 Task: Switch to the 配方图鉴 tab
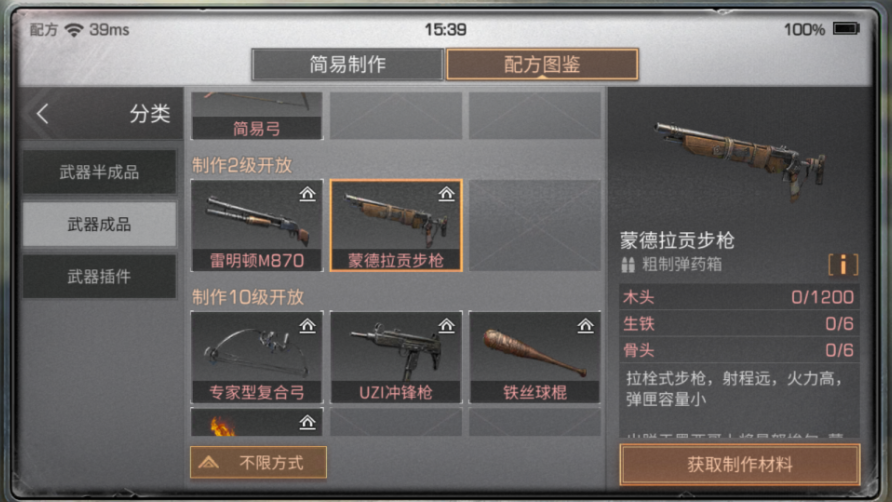[542, 64]
